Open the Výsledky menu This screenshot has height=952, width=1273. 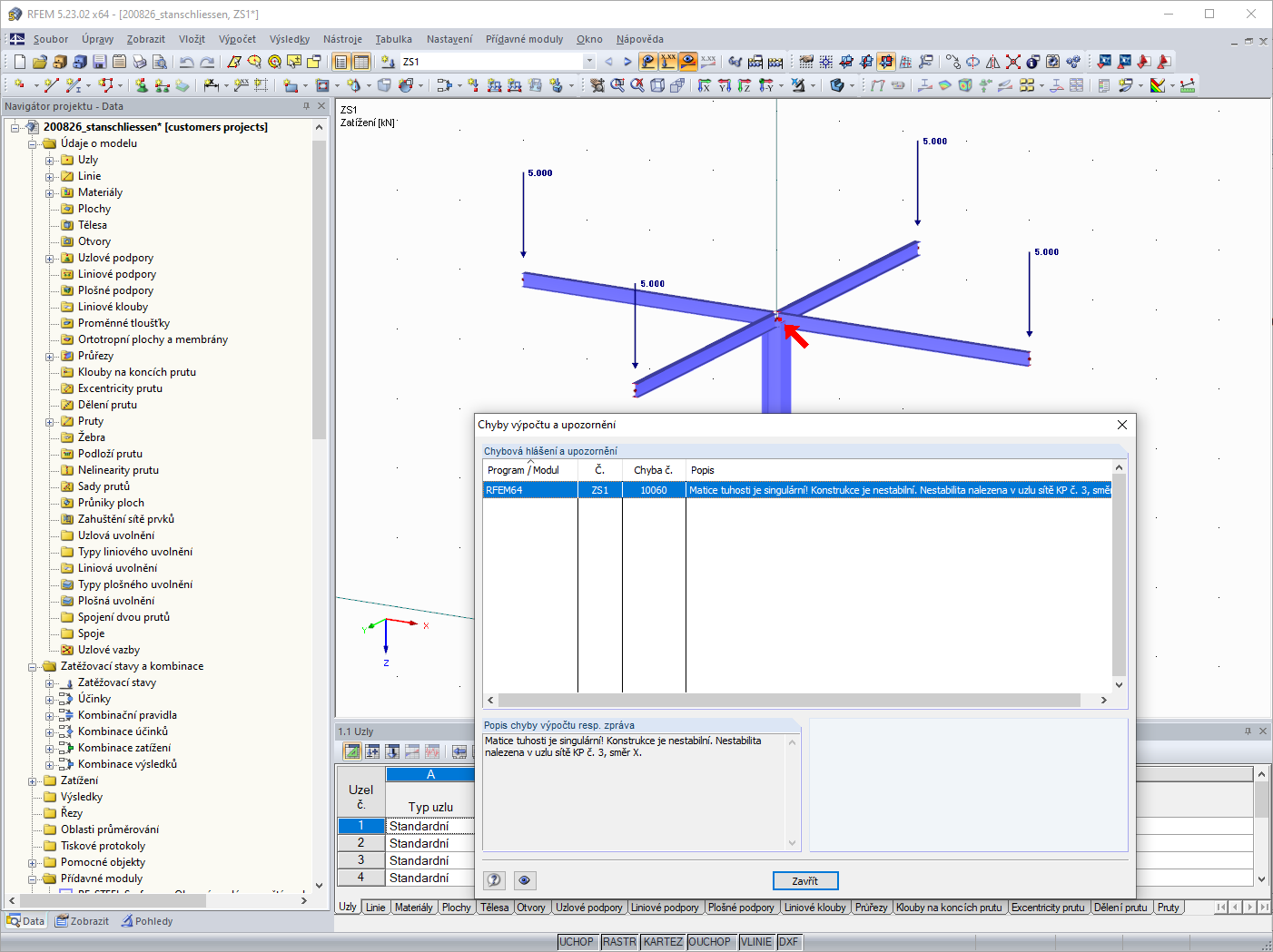[290, 39]
